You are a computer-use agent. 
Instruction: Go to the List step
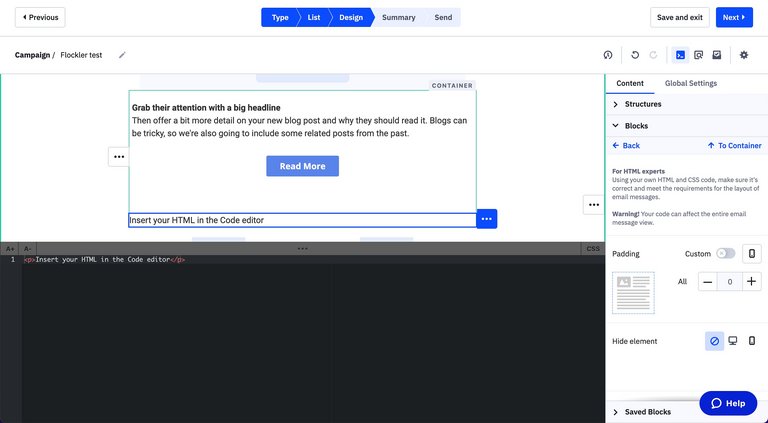313,18
